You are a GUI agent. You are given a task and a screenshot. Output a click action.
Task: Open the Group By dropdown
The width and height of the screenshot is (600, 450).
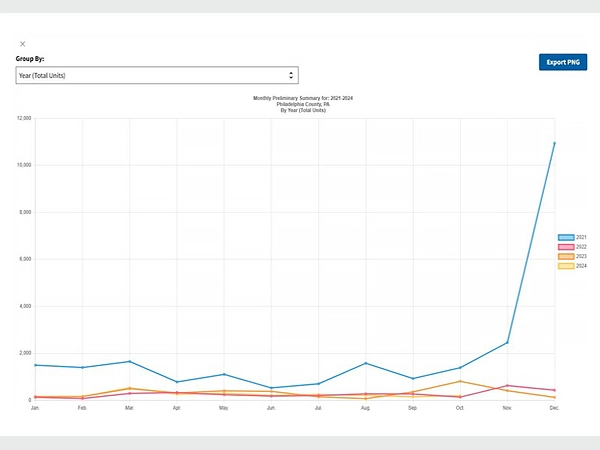coord(157,75)
